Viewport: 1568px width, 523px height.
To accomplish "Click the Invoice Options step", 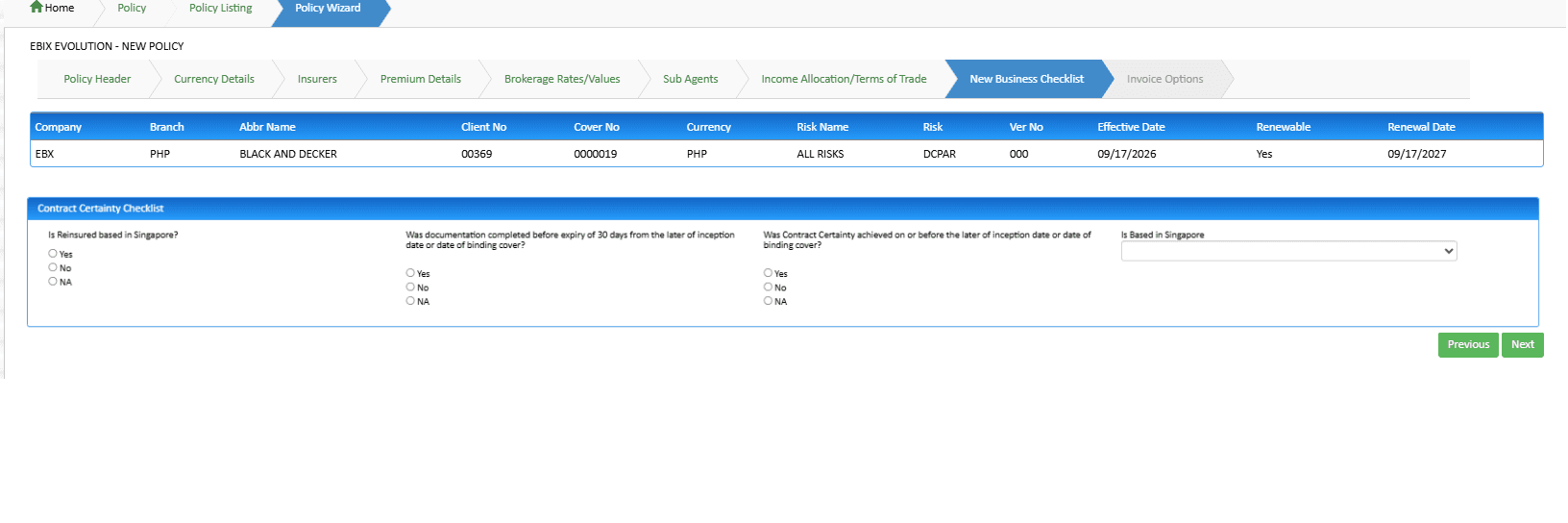I will click(1164, 79).
